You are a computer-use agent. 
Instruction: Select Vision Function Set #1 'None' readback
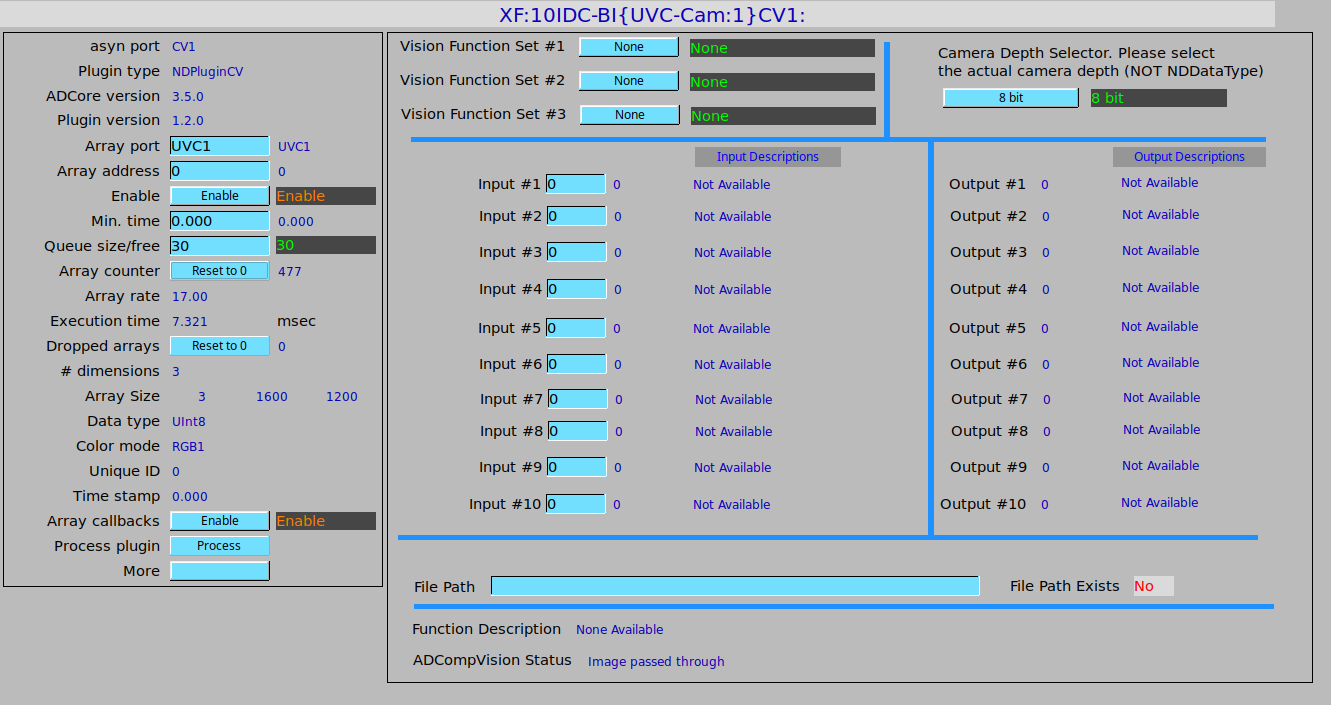pyautogui.click(x=782, y=48)
